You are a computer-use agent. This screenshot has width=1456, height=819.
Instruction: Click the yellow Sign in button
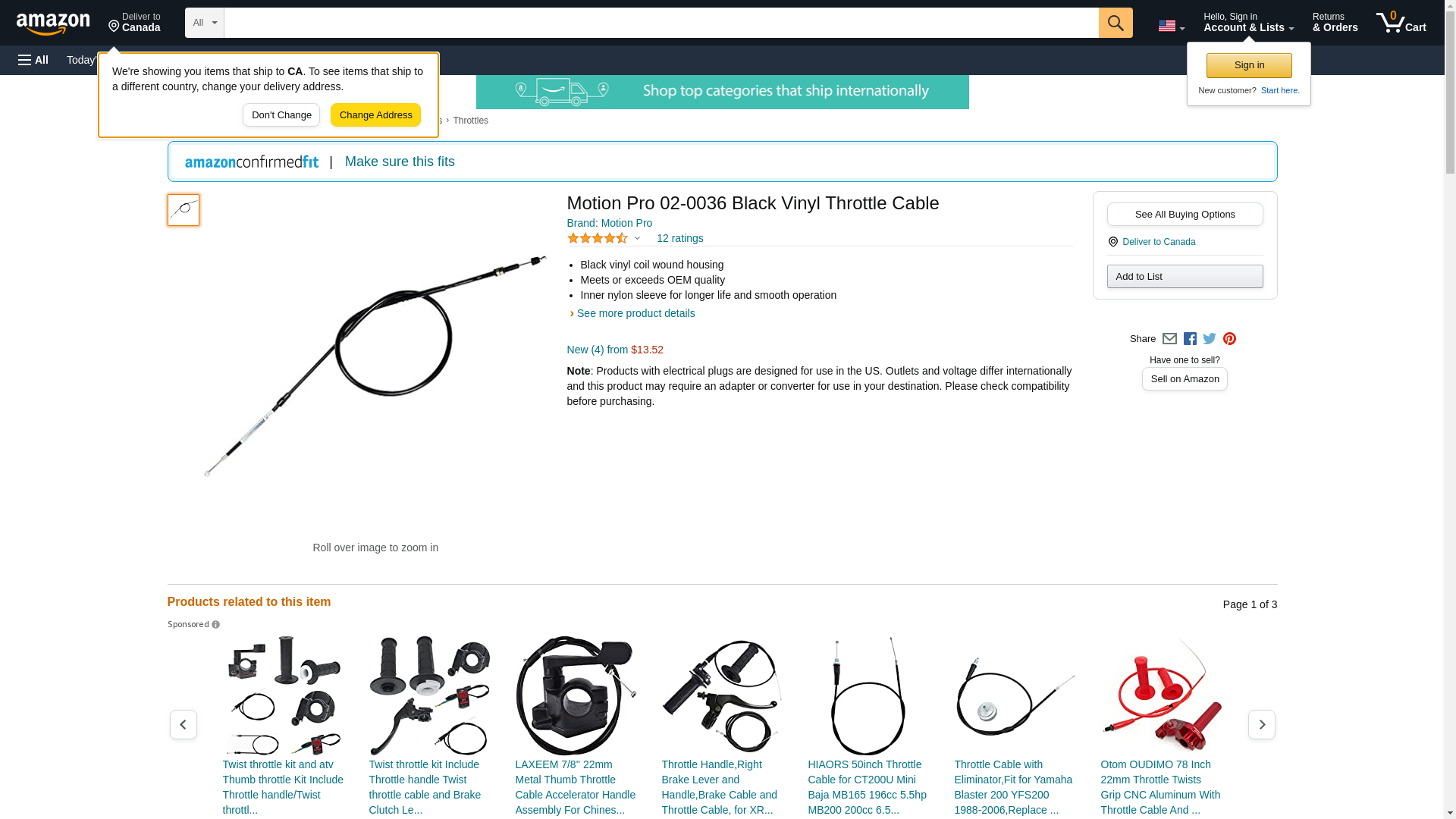[1249, 65]
